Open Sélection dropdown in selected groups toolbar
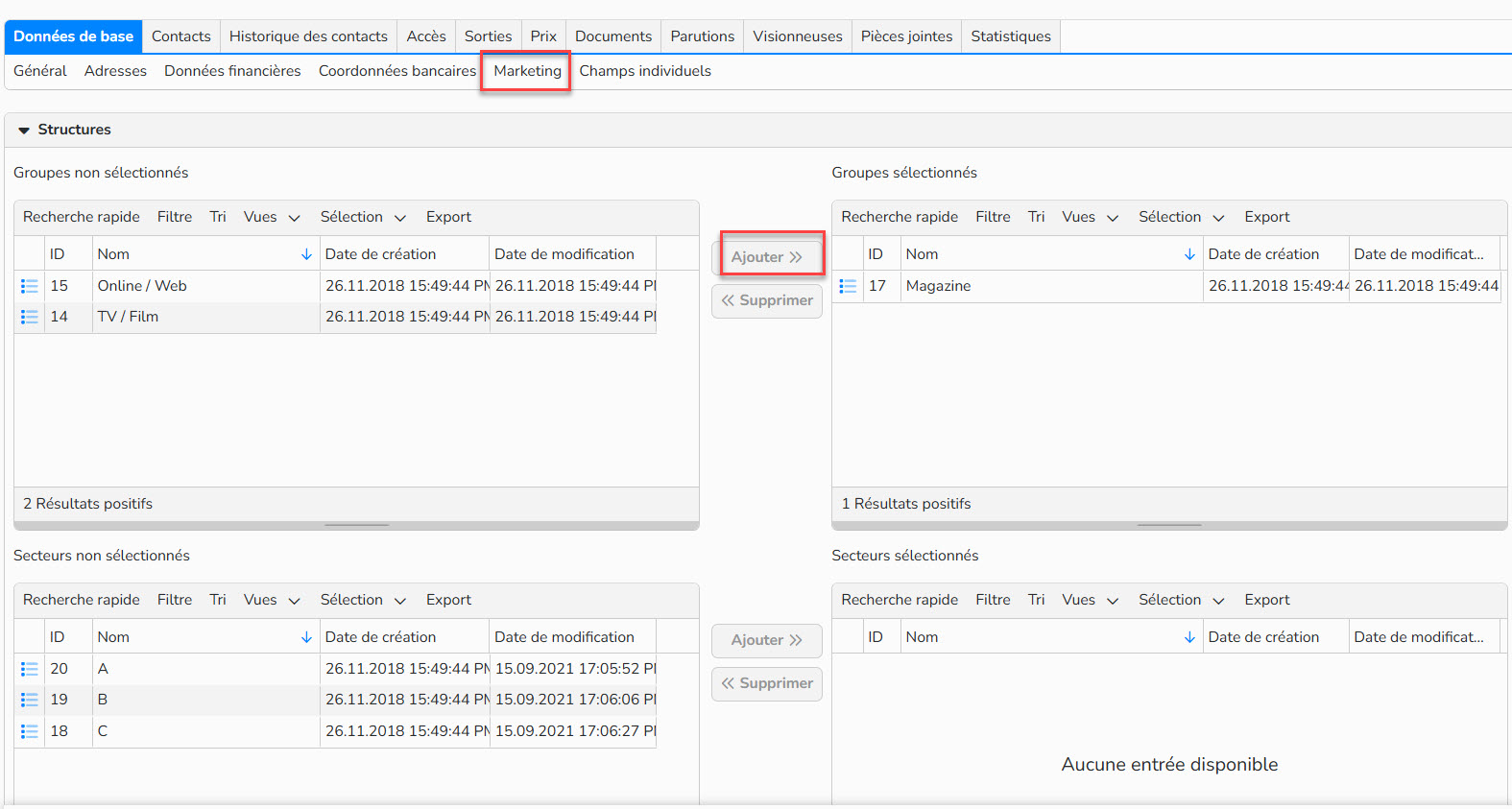The width and height of the screenshot is (1512, 809). click(1181, 217)
